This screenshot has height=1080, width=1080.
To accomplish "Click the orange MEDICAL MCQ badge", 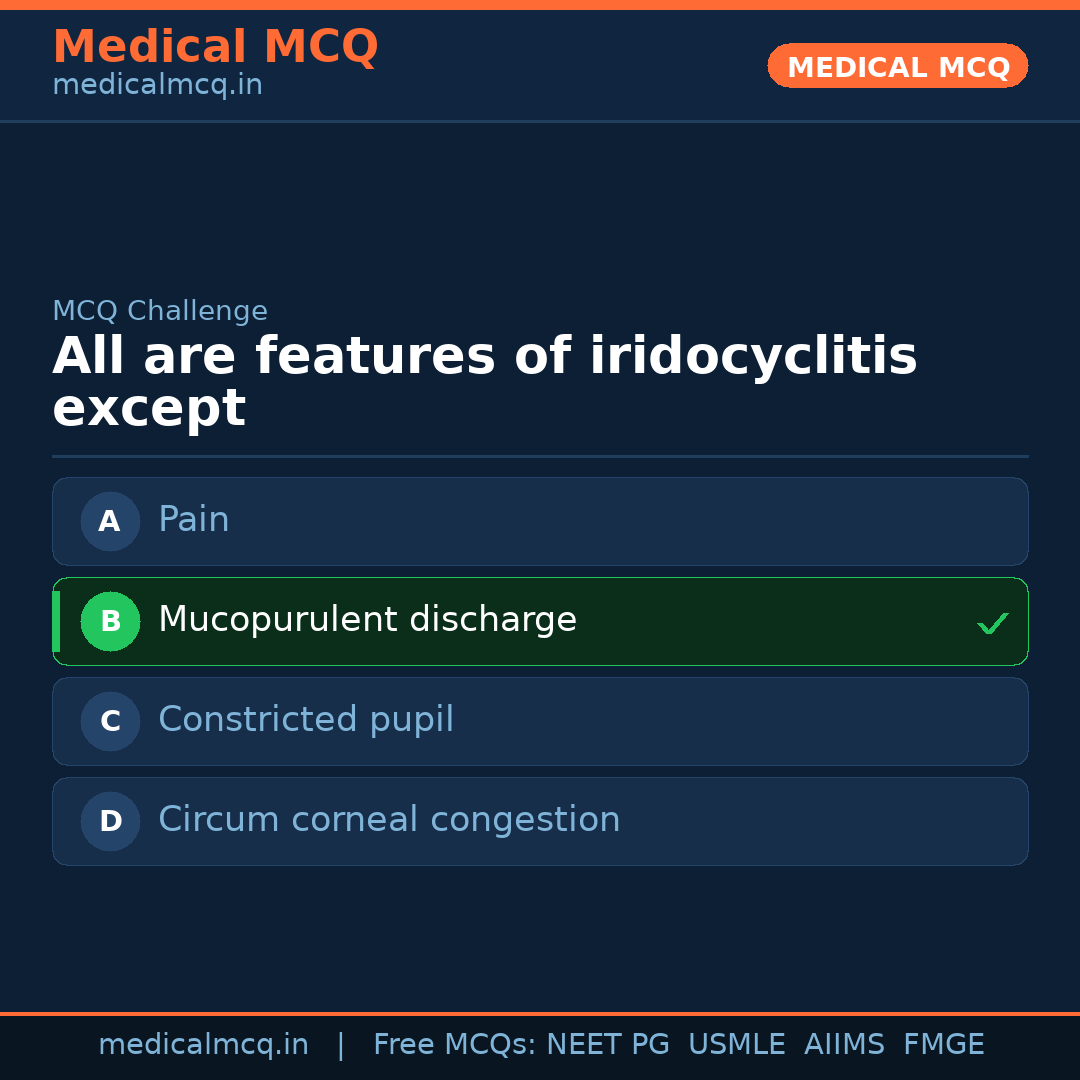I will tap(897, 66).
